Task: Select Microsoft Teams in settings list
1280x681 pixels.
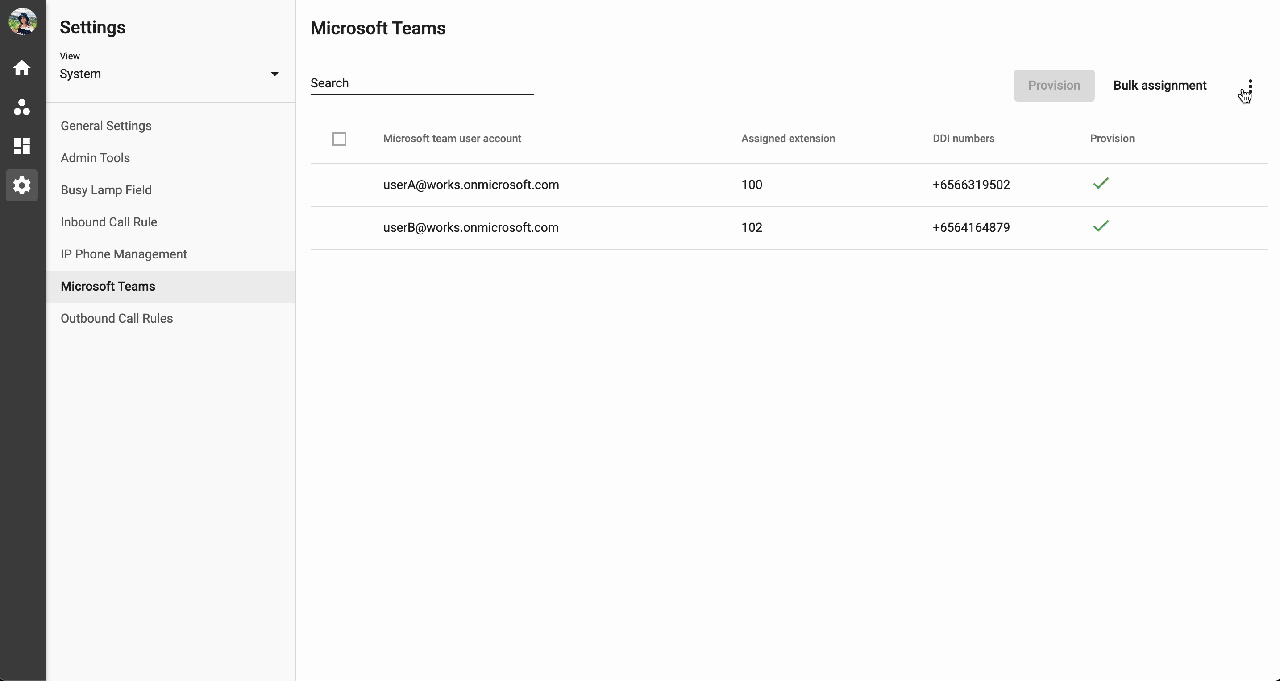Action: pyautogui.click(x=170, y=286)
